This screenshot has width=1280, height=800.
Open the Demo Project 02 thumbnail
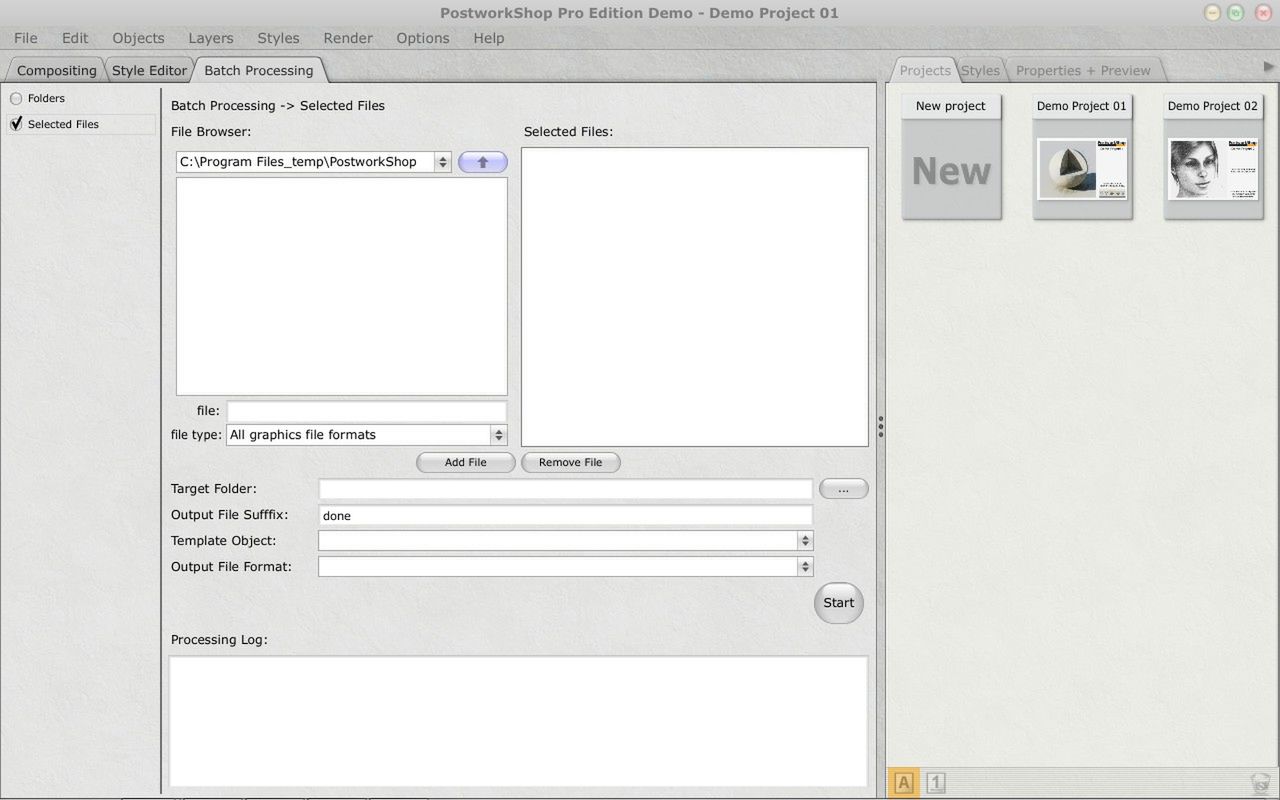(x=1213, y=158)
